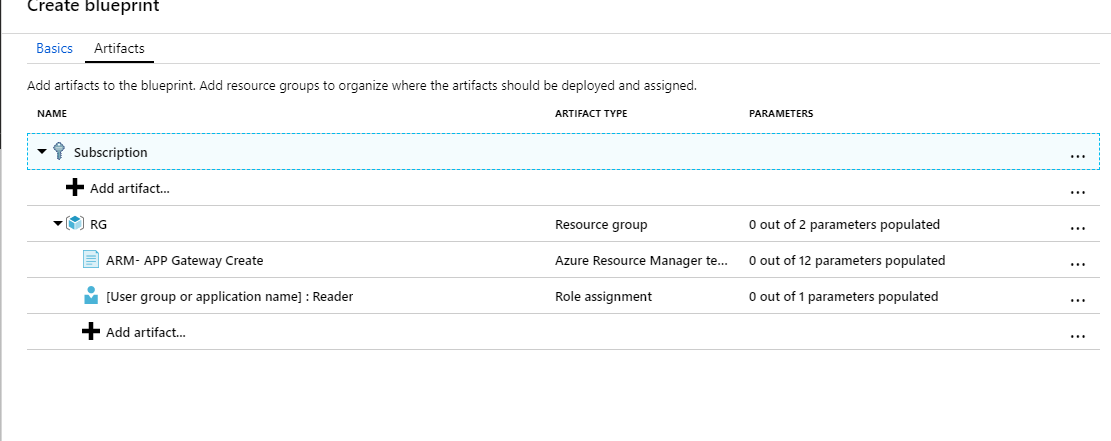This screenshot has height=441, width=1111.
Task: Open RG's 0 out of 2 parameters populated
Action: [844, 224]
